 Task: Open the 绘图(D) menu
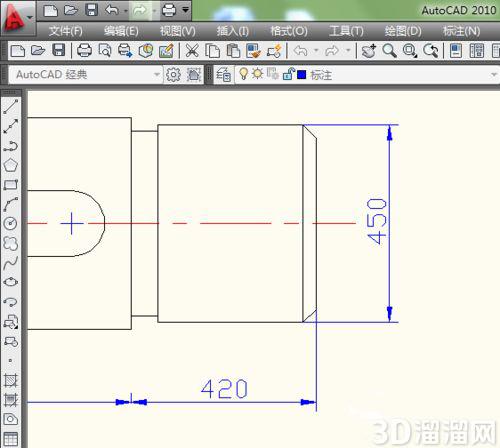point(403,31)
